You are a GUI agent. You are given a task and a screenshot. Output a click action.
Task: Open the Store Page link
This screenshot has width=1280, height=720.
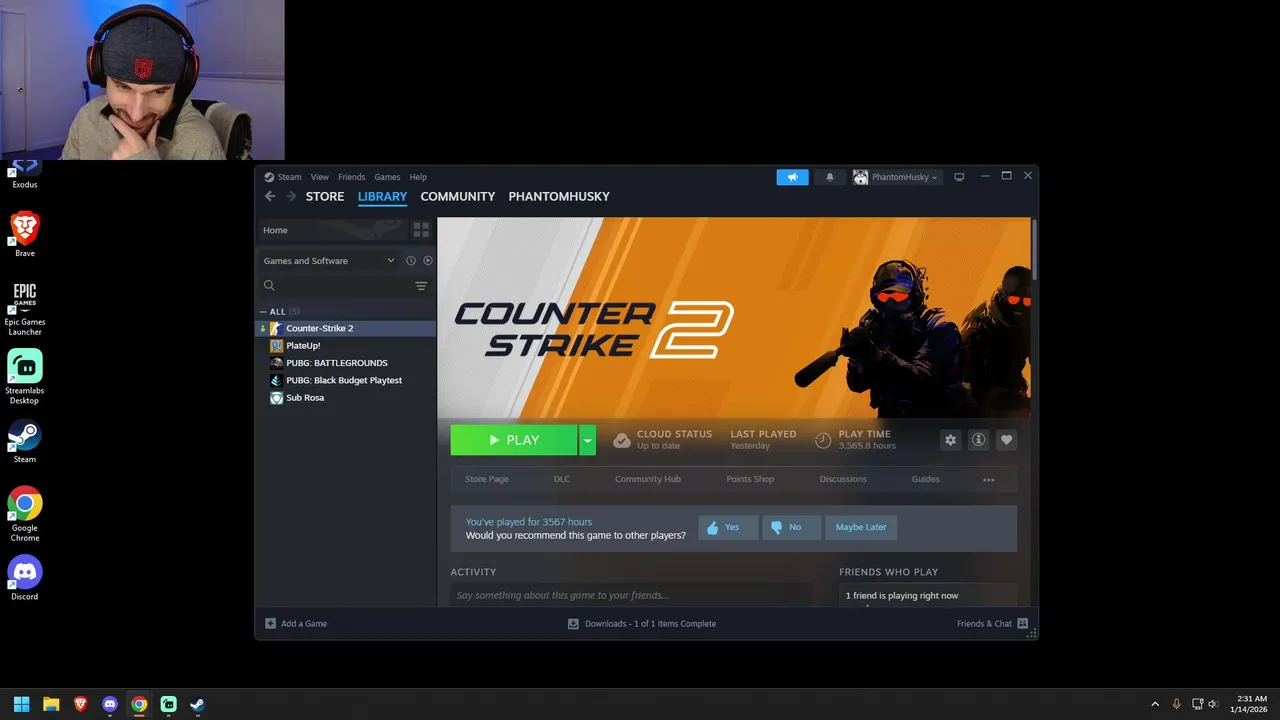[487, 479]
